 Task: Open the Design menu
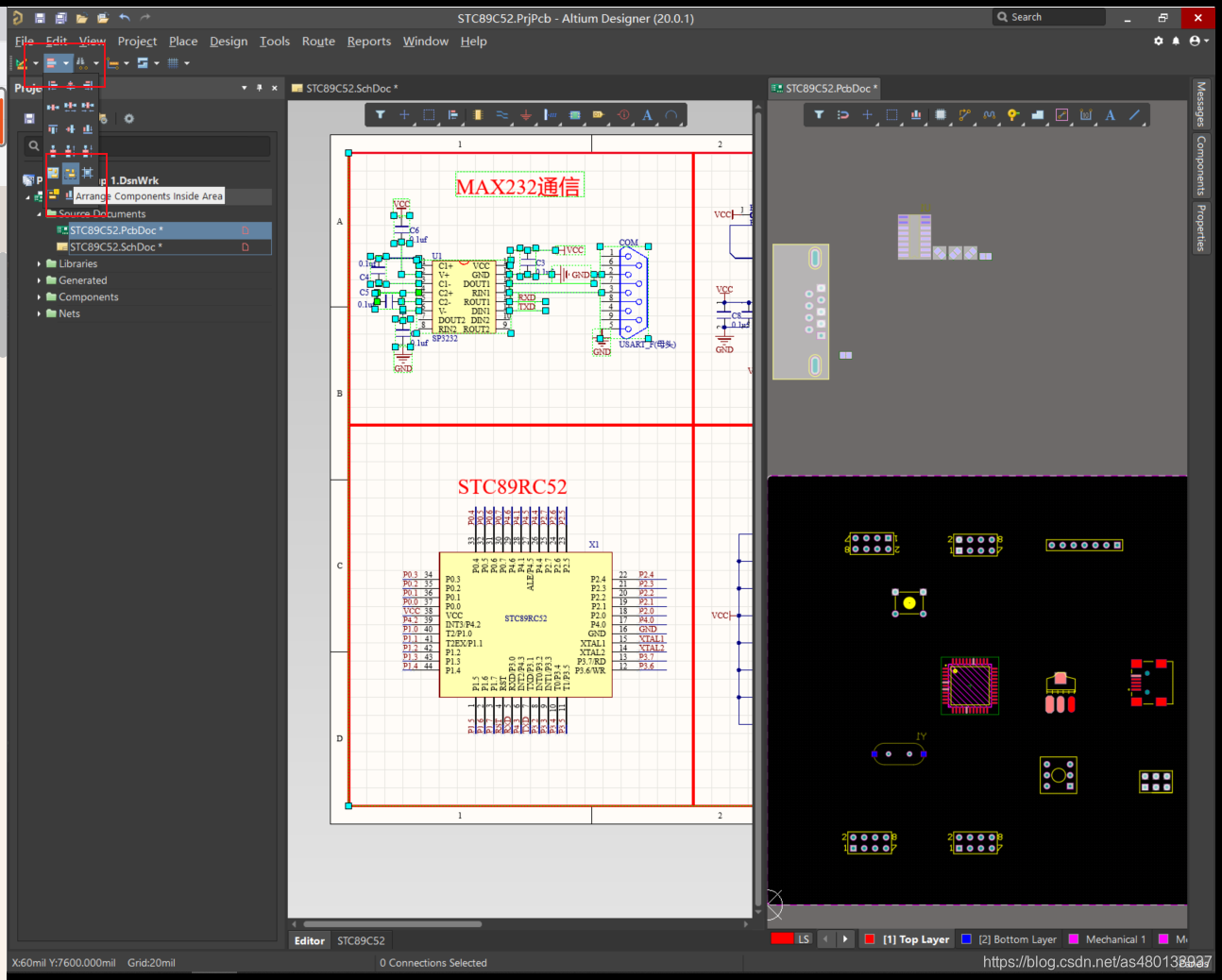tap(229, 42)
